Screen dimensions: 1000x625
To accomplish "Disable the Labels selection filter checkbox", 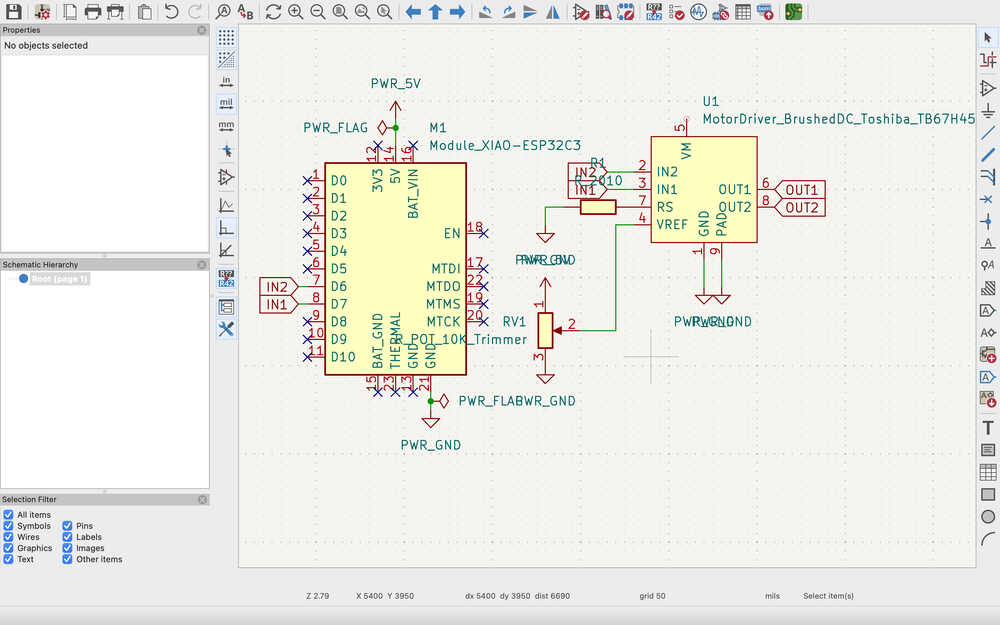I will pyautogui.click(x=68, y=537).
